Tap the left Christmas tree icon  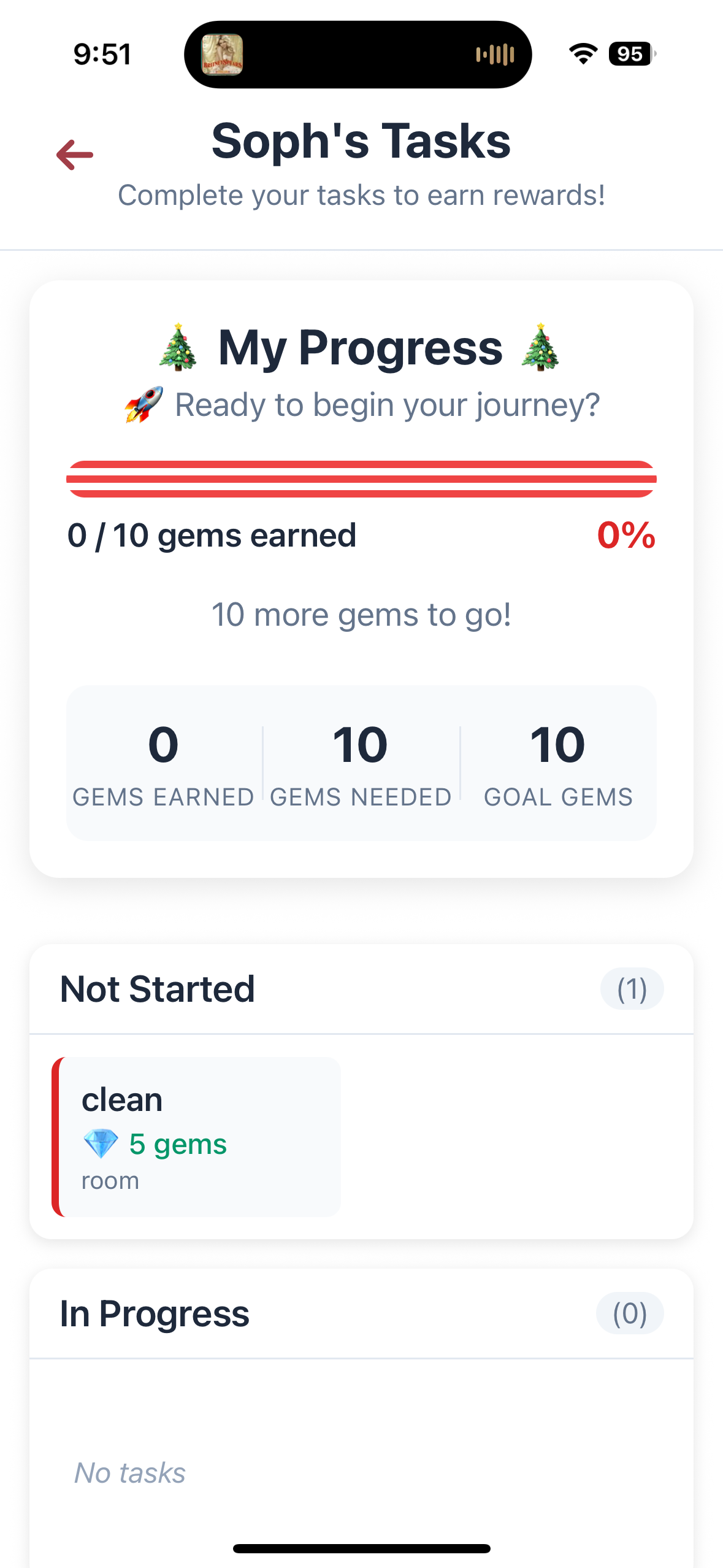(x=178, y=347)
